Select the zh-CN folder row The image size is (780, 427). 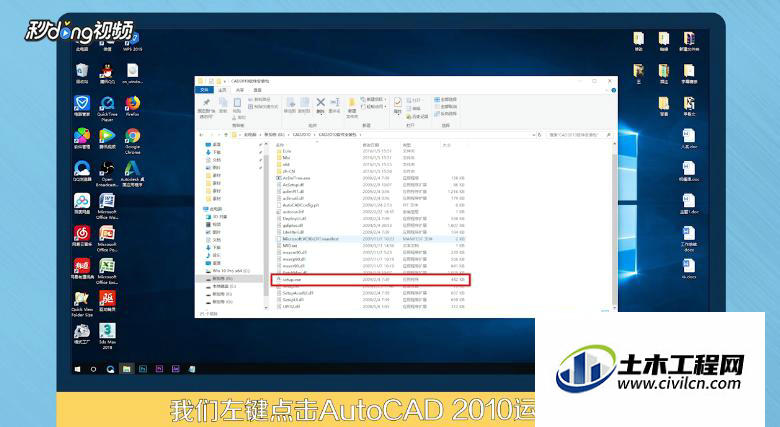click(x=369, y=171)
